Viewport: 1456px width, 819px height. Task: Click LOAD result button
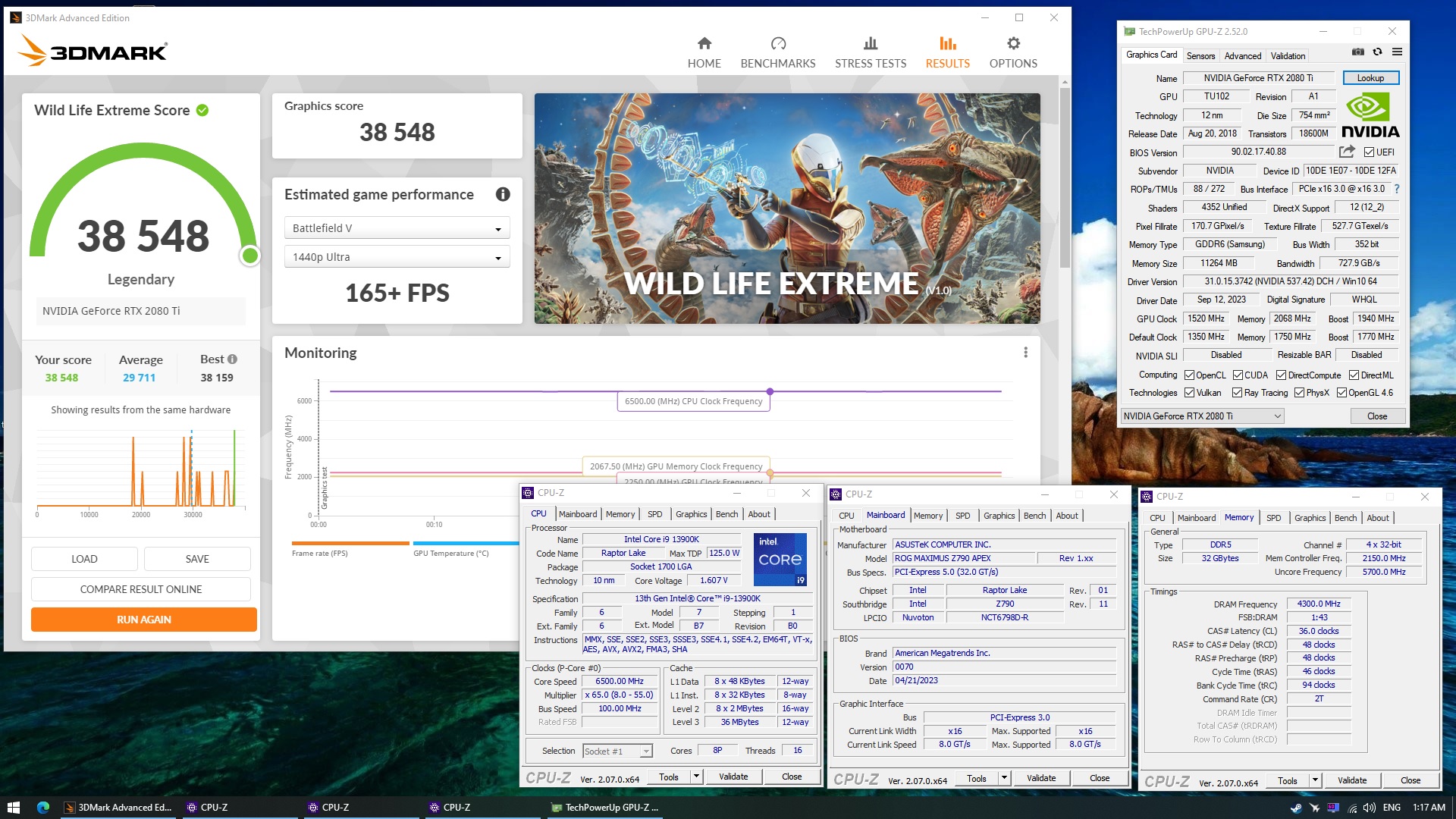pos(84,559)
